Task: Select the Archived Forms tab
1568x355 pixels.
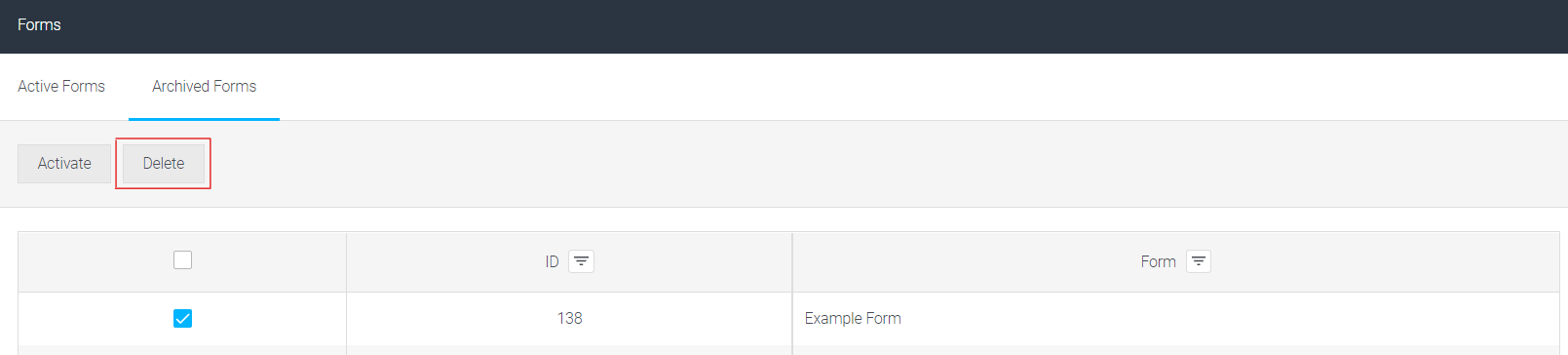Action: [x=204, y=86]
